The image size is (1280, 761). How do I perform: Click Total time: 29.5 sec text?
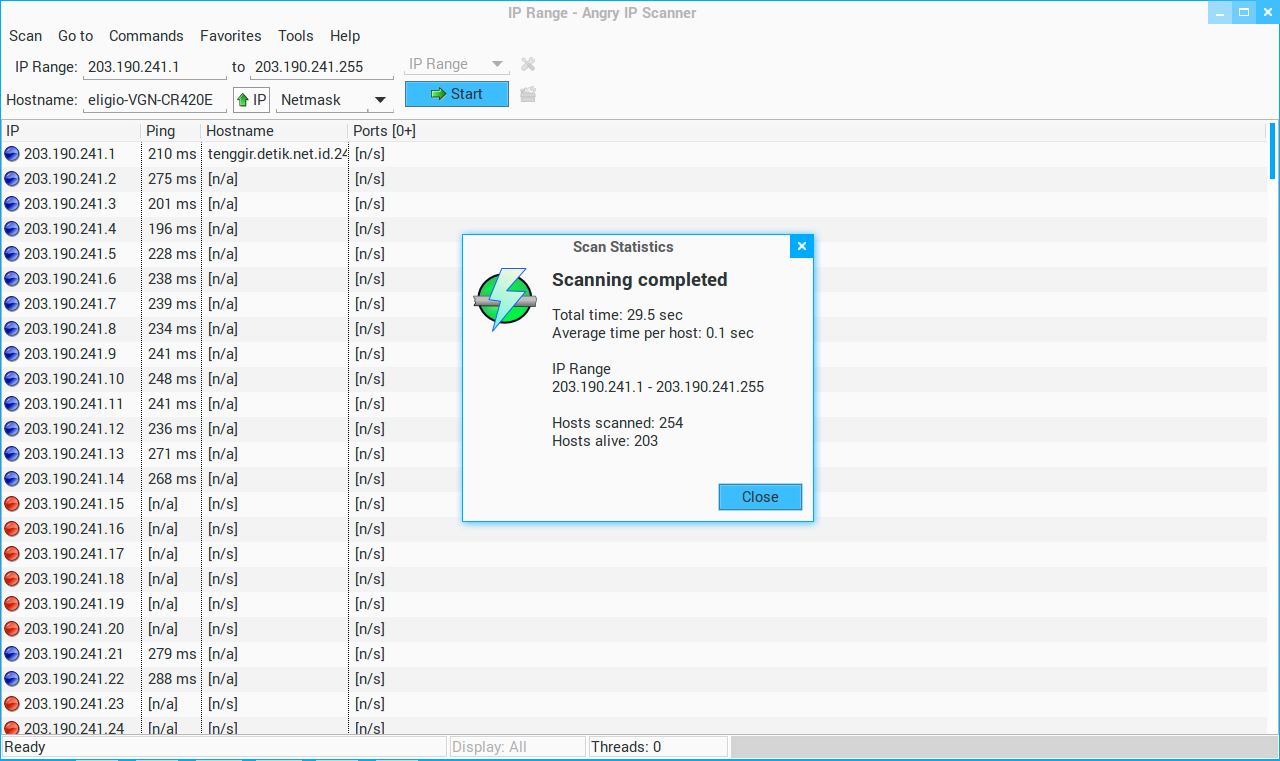pos(617,315)
